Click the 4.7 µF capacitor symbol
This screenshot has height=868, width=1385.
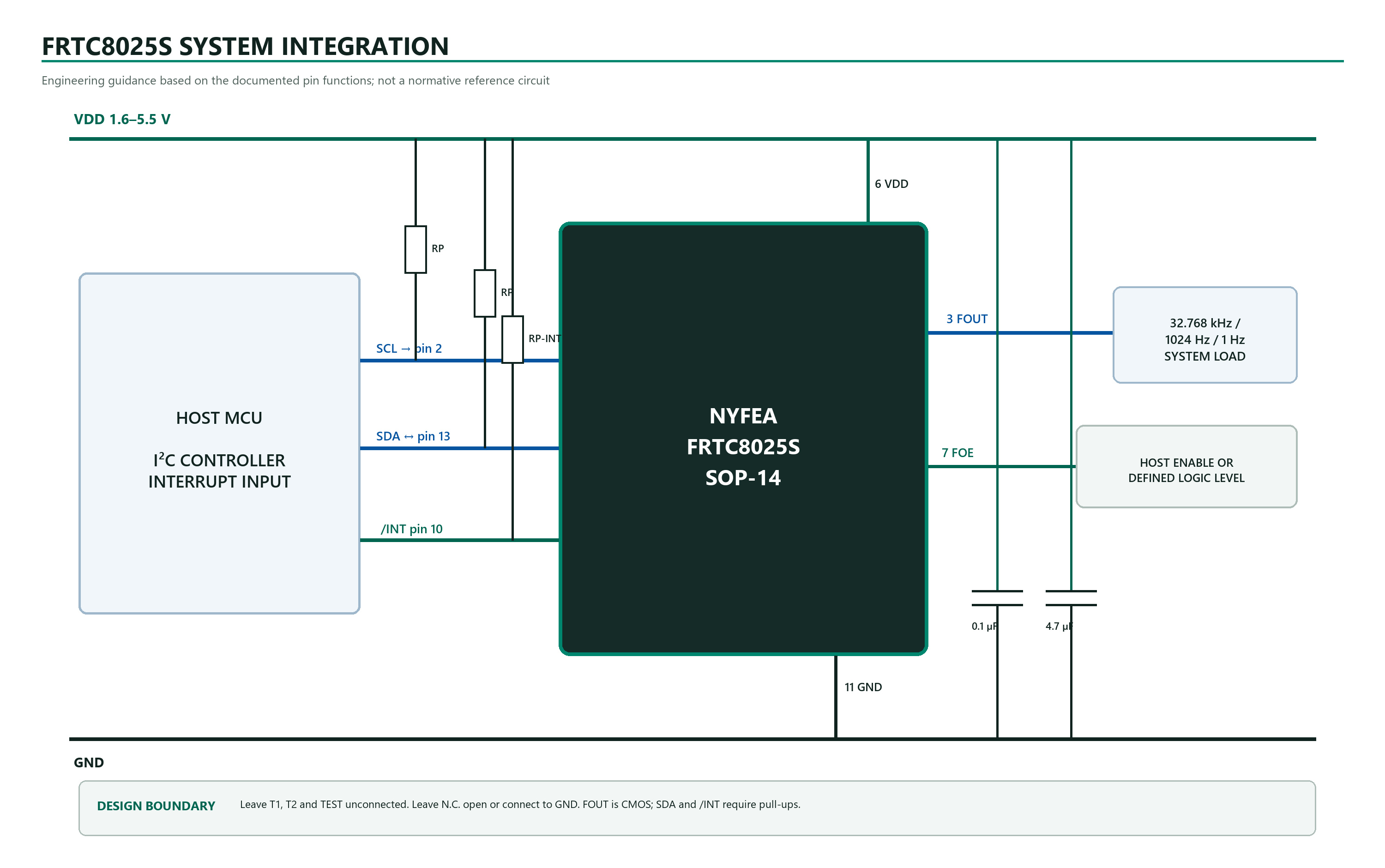click(1071, 597)
